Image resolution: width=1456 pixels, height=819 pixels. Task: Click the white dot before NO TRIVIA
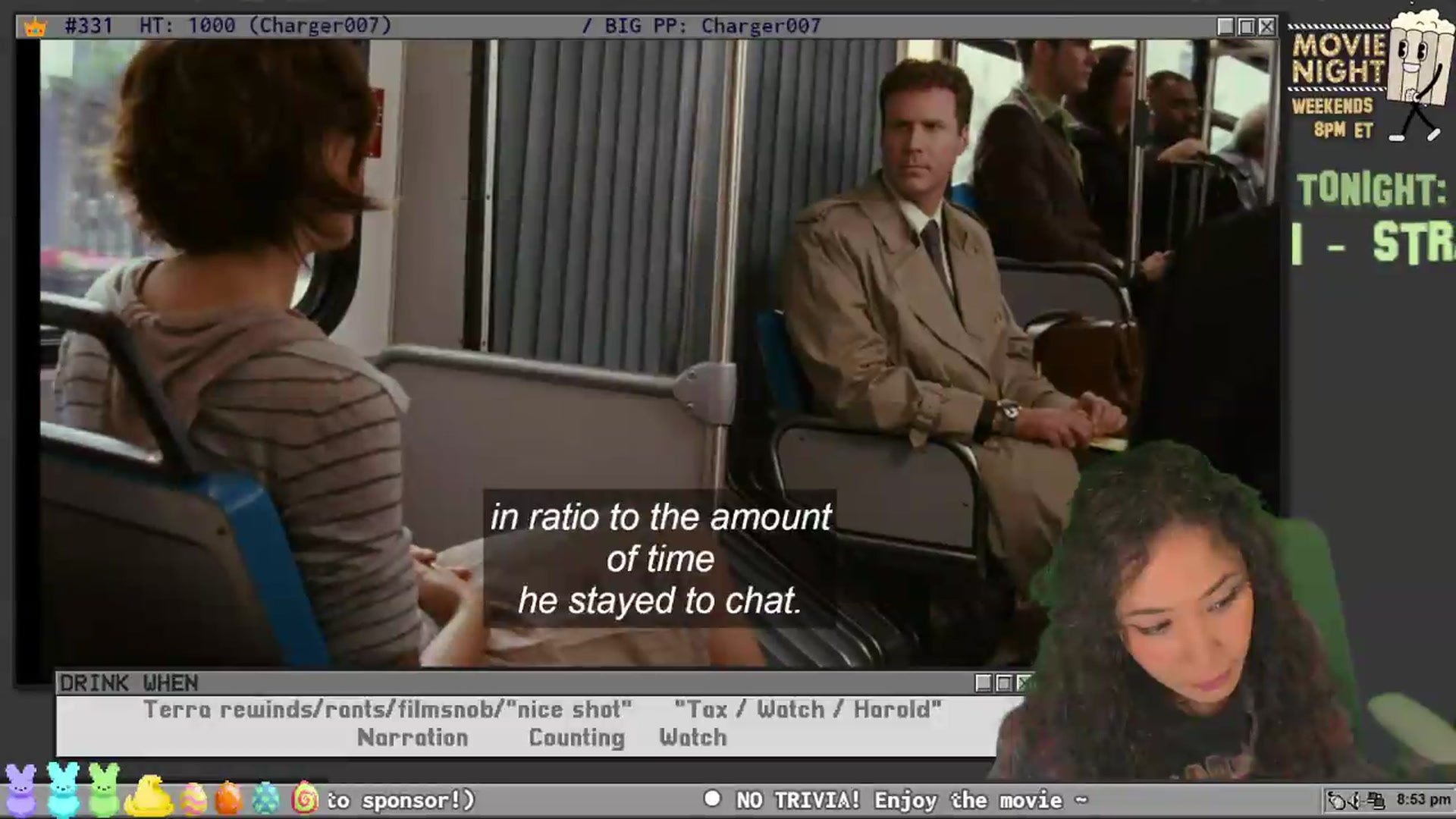pos(712,799)
